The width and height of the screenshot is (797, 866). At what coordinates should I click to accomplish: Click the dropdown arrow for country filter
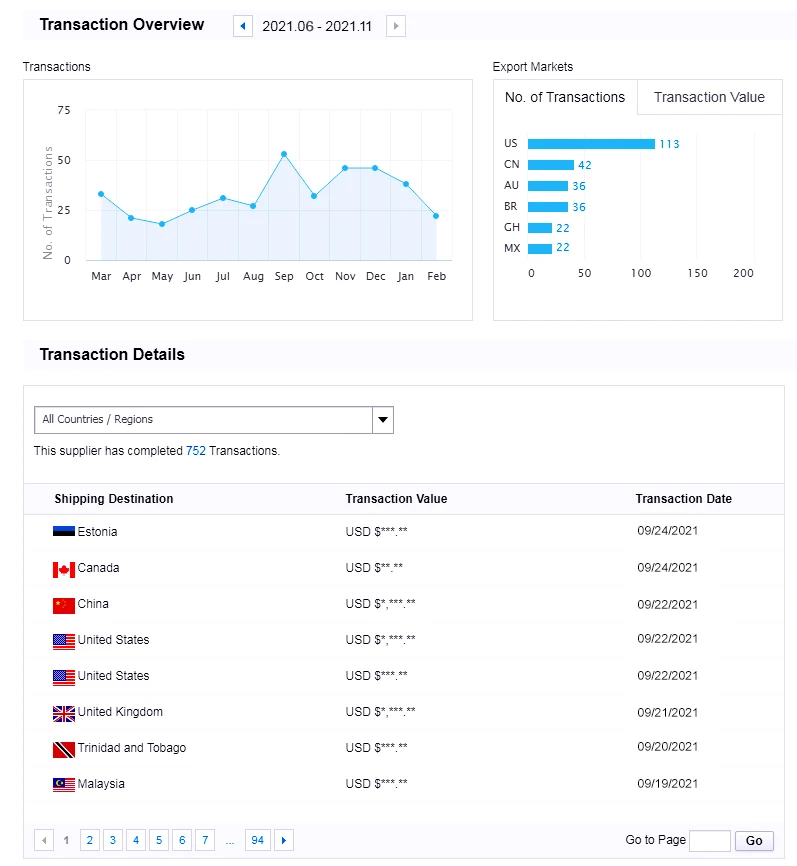[x=383, y=420]
